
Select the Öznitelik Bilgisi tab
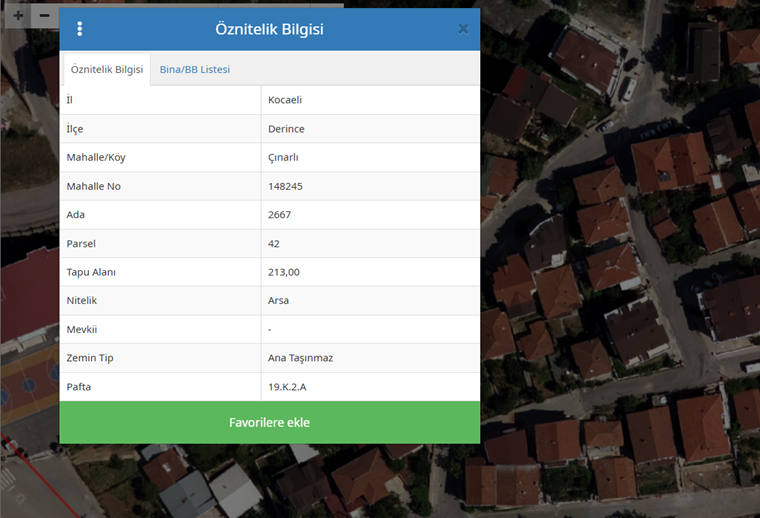[x=107, y=69]
